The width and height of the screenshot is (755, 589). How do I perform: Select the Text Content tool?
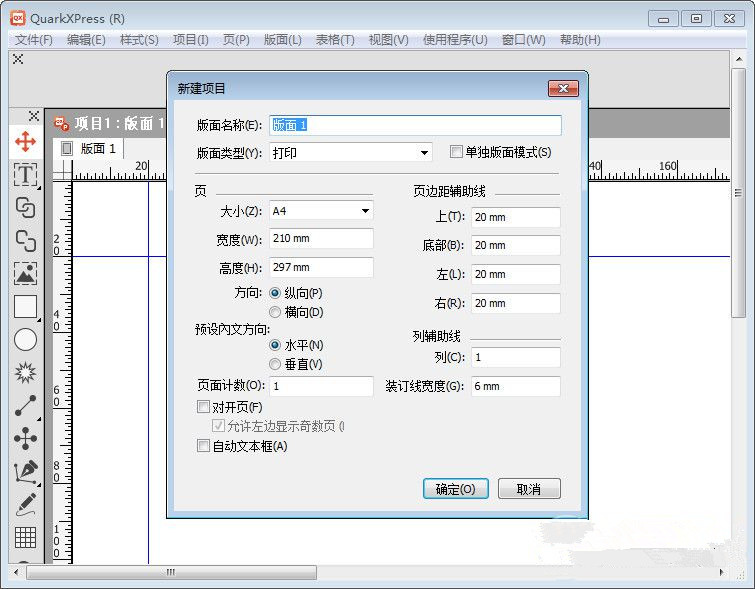[25, 174]
